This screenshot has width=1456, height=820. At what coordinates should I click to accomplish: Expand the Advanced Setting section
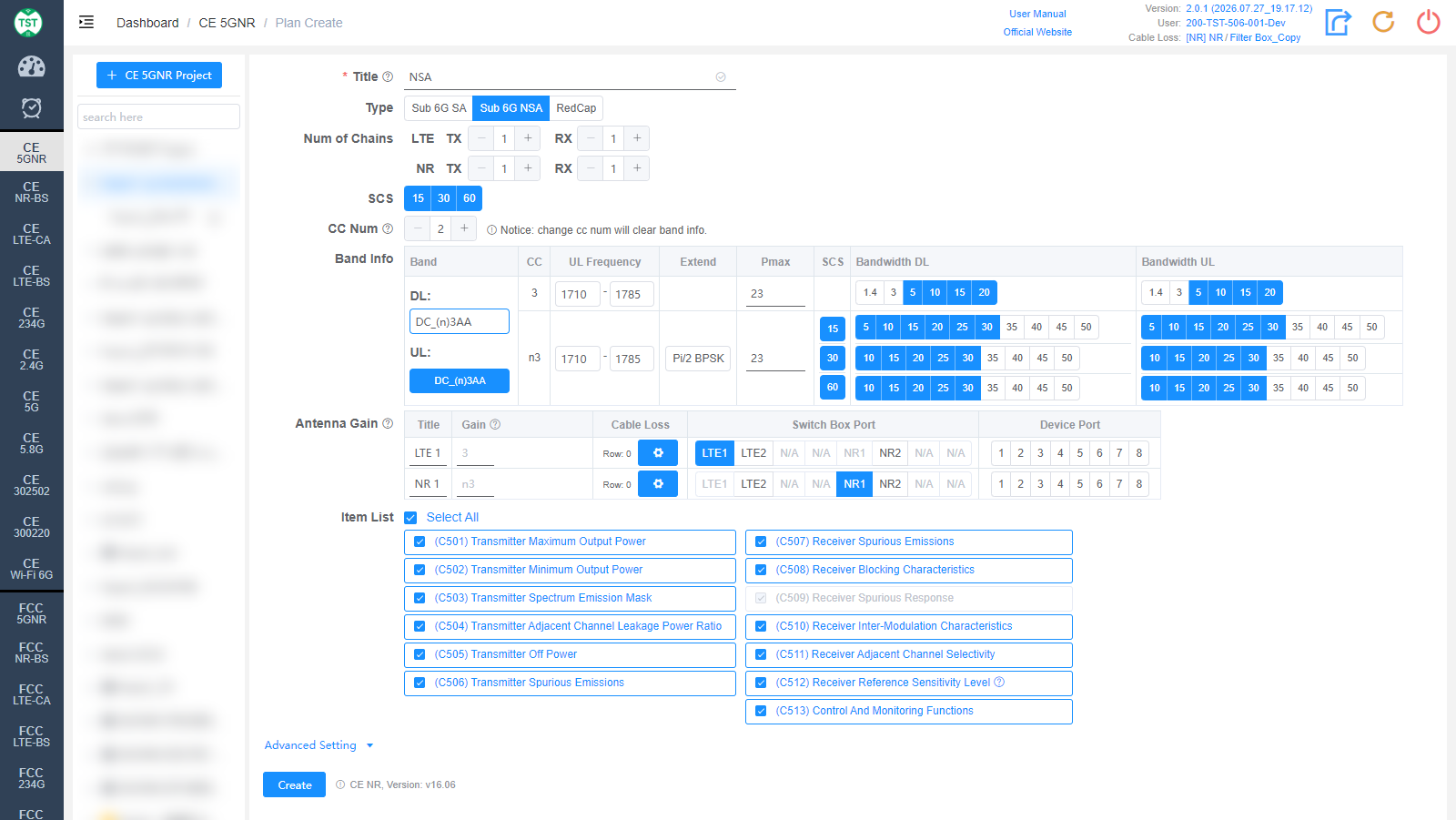[319, 745]
